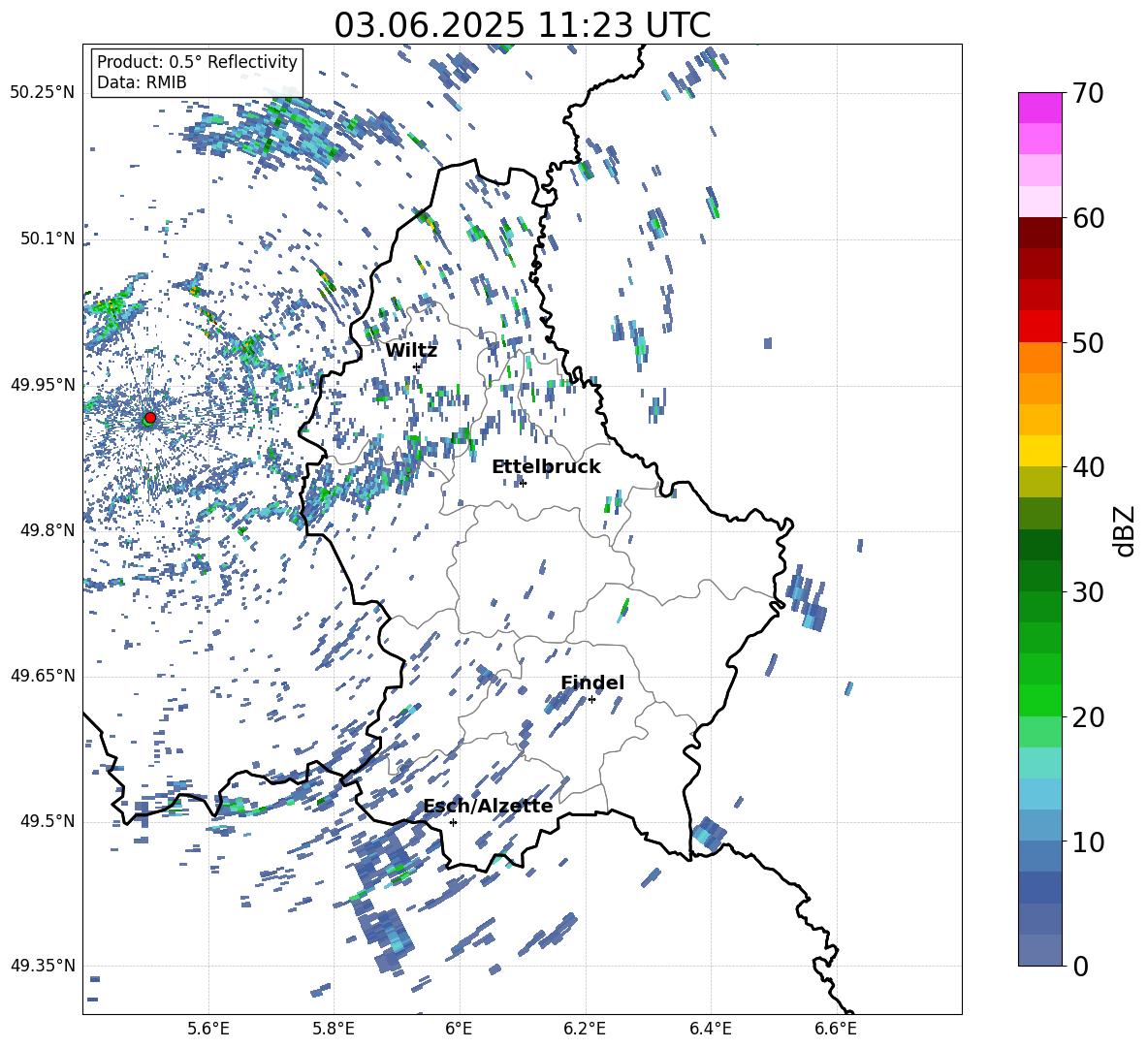Viewport: 1148px width, 1048px height.
Task: Click the dark maroon colorbar segment below 60
Action: point(1039,233)
